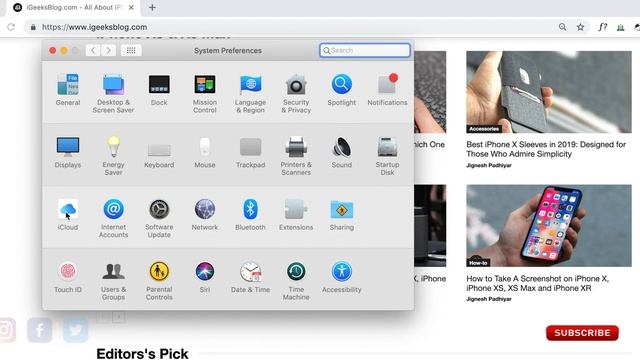This screenshot has width=640, height=360.
Task: Minimize the System Preferences window
Action: [64, 50]
